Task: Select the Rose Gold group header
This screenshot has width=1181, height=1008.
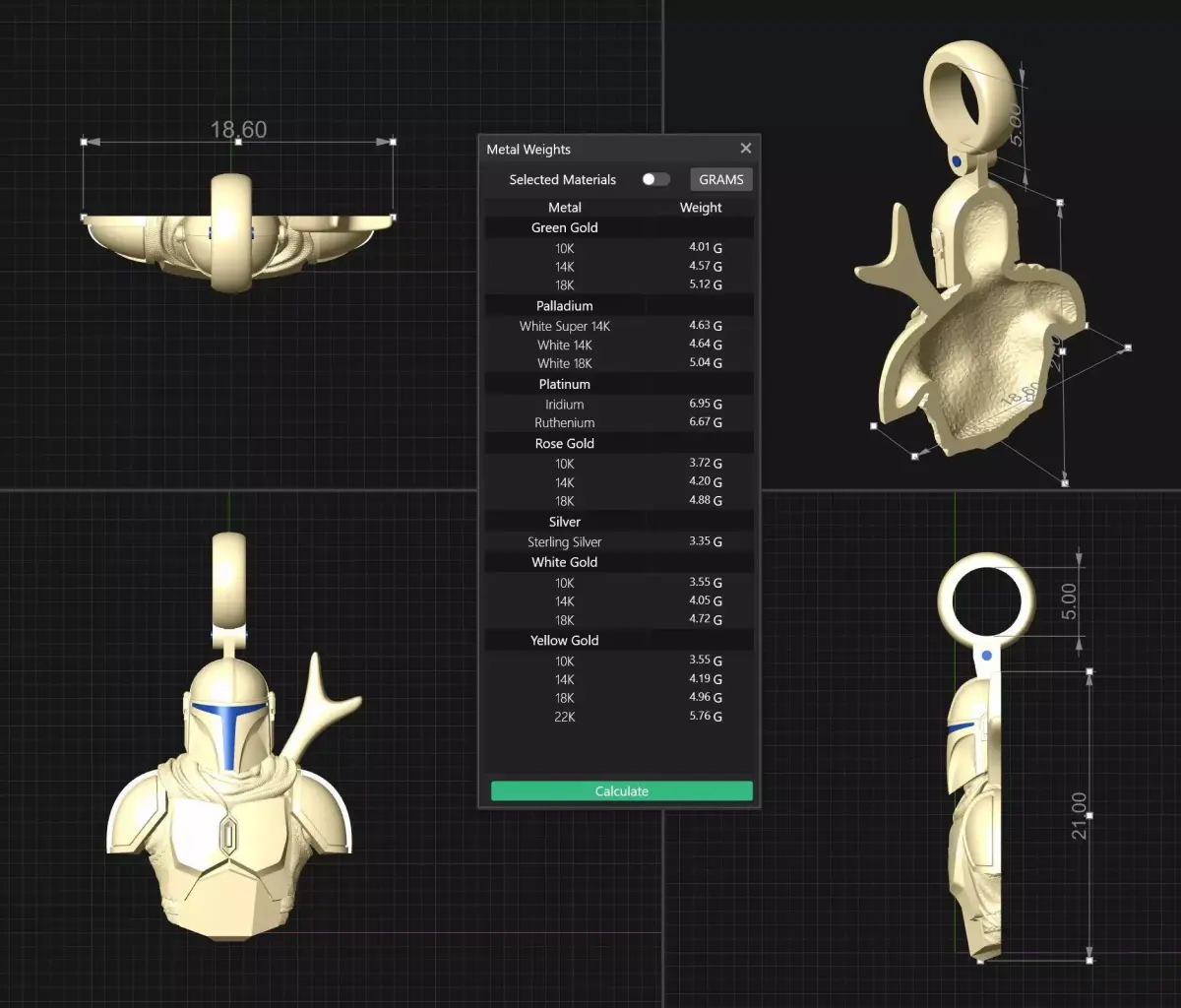Action: coord(619,444)
